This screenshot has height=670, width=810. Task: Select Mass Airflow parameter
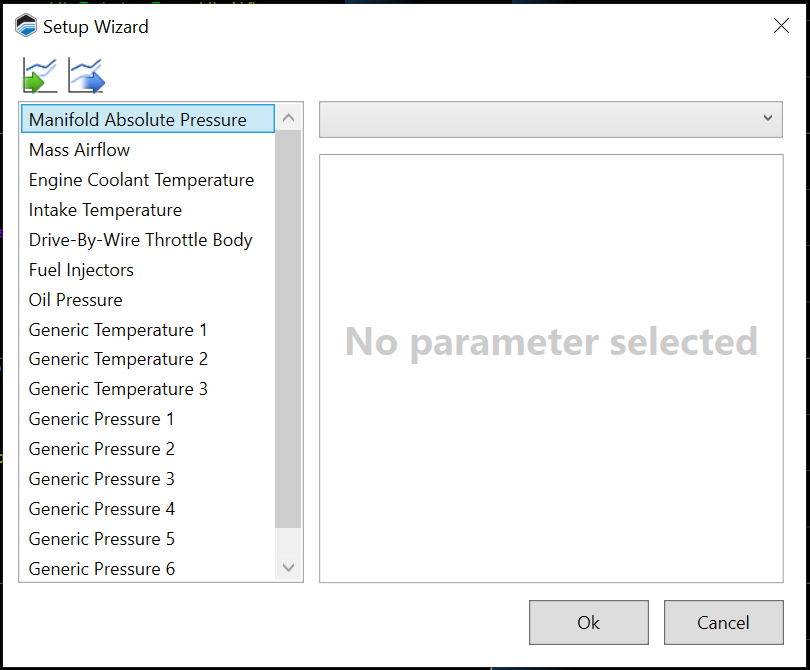click(80, 150)
